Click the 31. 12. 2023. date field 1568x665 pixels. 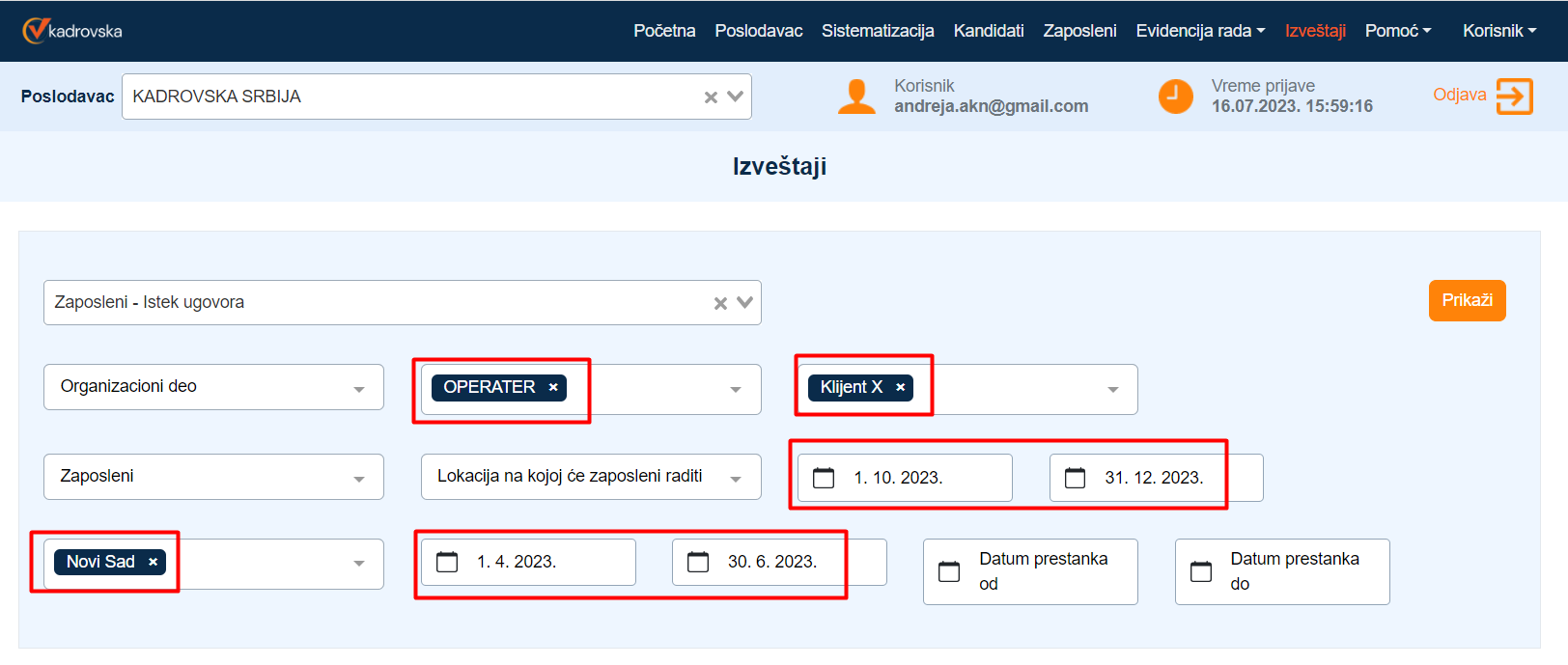click(x=1154, y=478)
